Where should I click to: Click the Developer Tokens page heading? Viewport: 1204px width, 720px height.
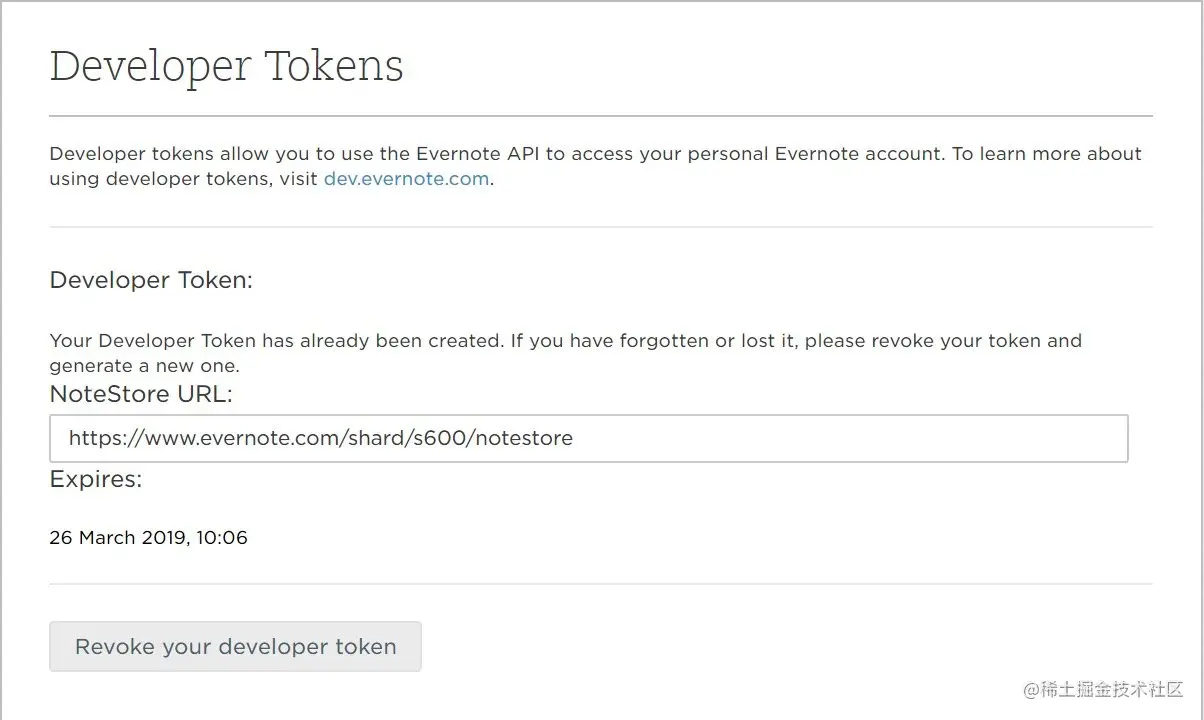pyautogui.click(x=226, y=66)
